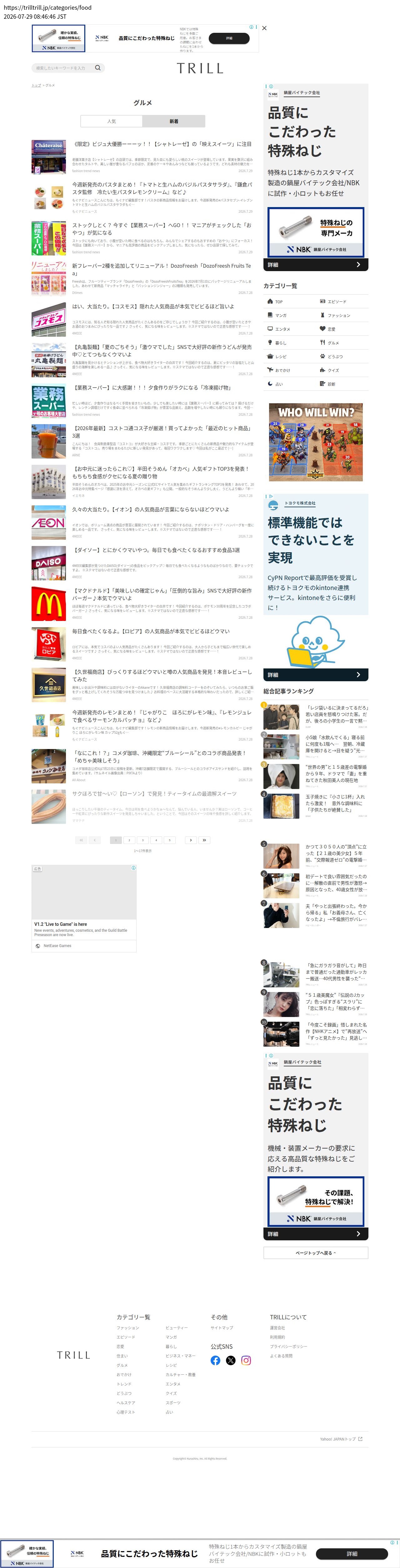Open ranking item 1 about レジ袋
The width and height of the screenshot is (400, 1568).
click(x=315, y=717)
